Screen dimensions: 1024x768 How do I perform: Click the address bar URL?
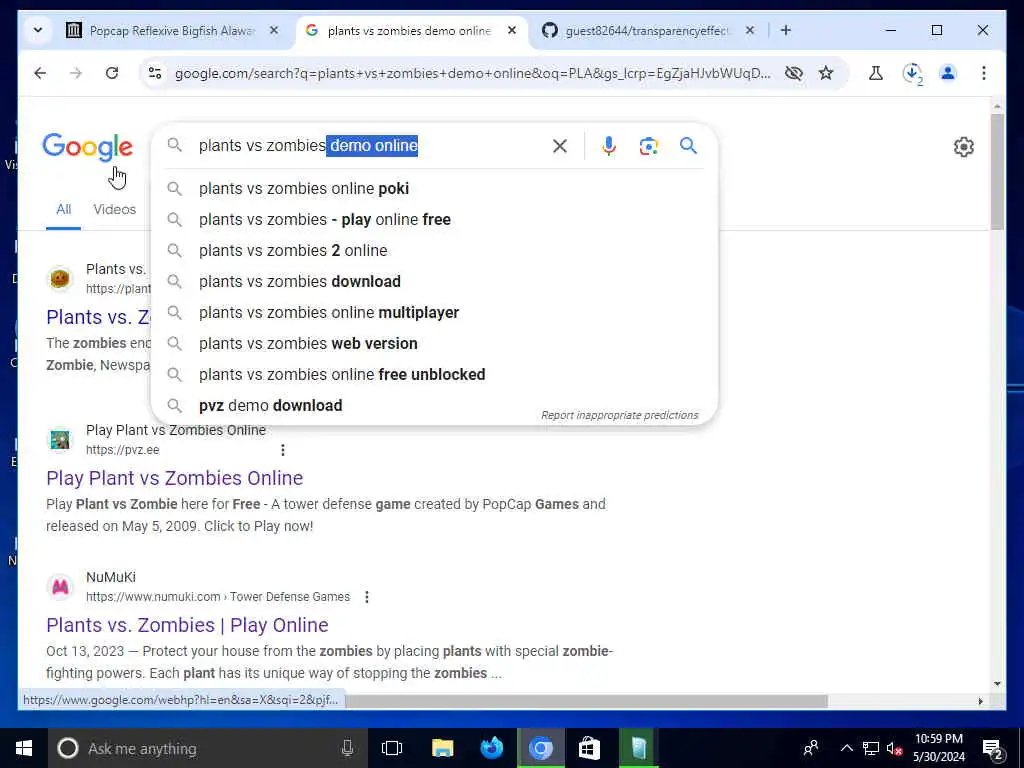coord(472,73)
